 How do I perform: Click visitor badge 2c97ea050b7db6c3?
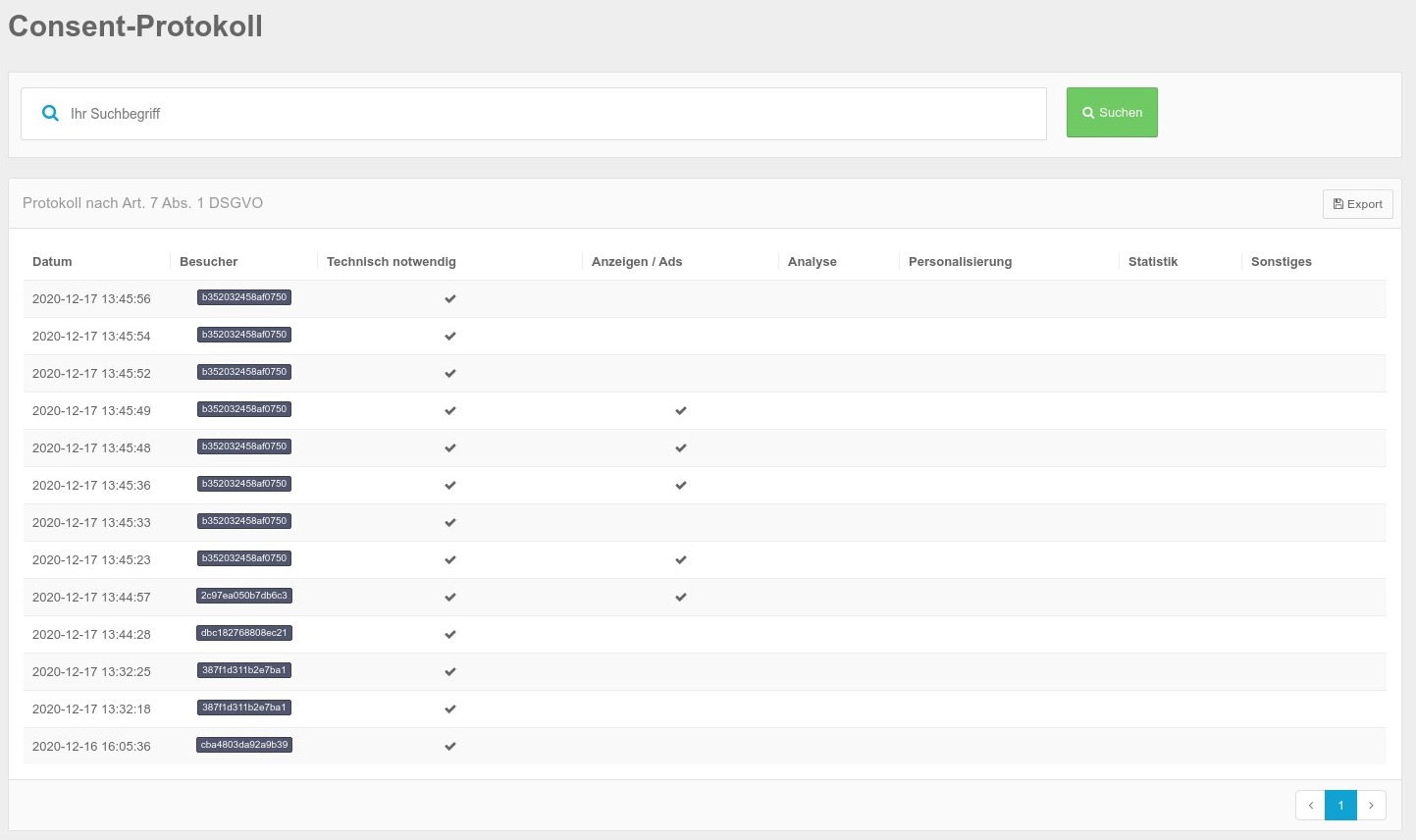pos(244,596)
